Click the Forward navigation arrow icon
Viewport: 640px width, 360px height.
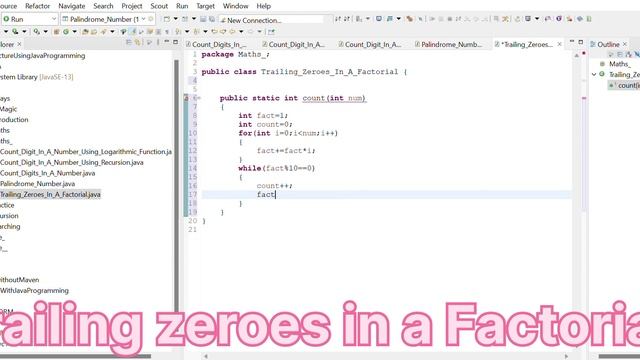point(251,31)
